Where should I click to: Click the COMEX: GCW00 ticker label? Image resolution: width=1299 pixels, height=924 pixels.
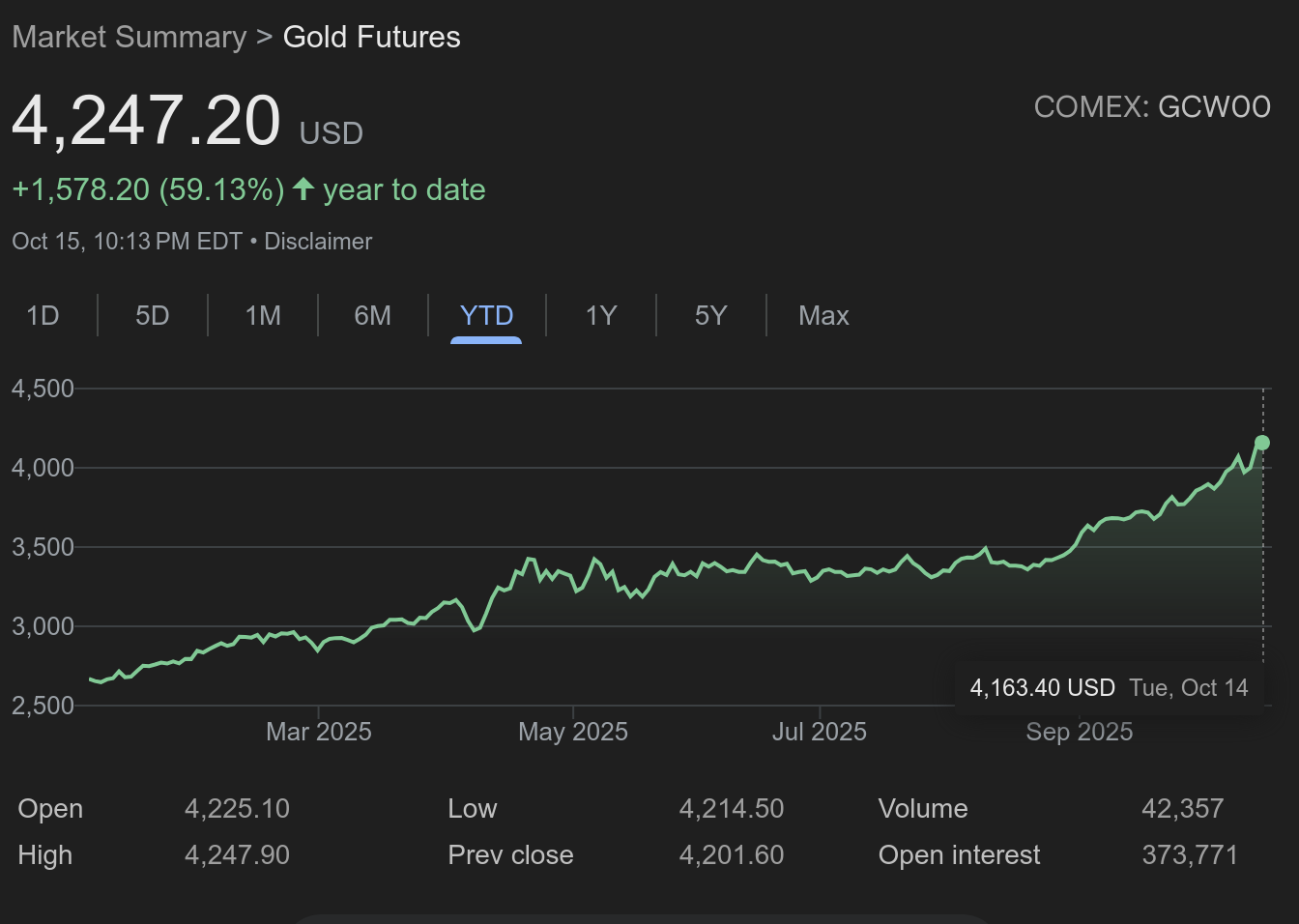tap(1152, 107)
